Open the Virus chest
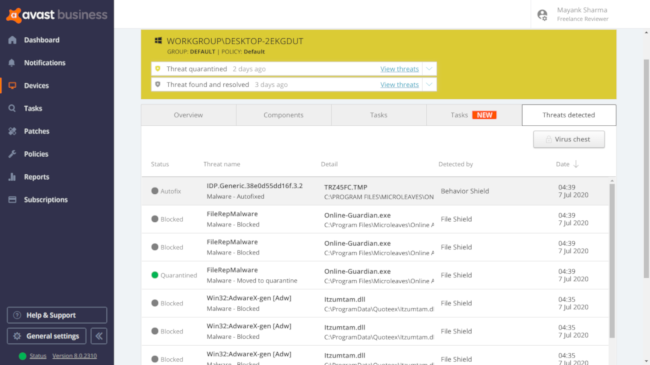Screen dimensions: 650x365 (x=569, y=139)
